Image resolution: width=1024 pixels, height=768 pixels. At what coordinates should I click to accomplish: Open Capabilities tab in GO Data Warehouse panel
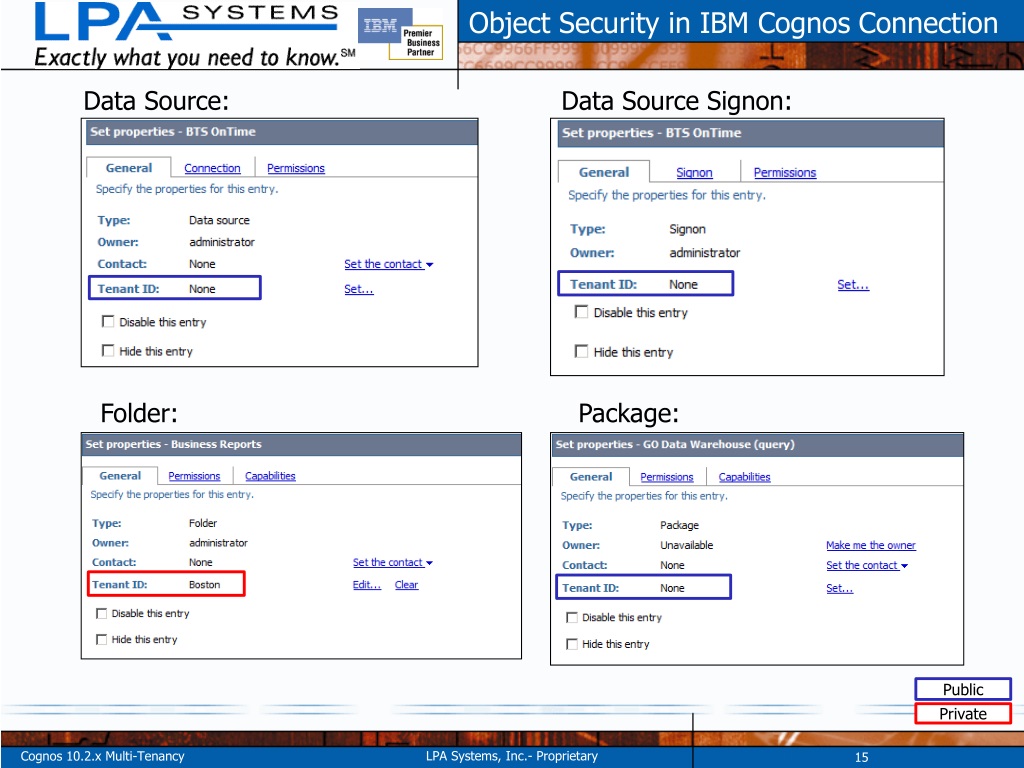[x=744, y=477]
